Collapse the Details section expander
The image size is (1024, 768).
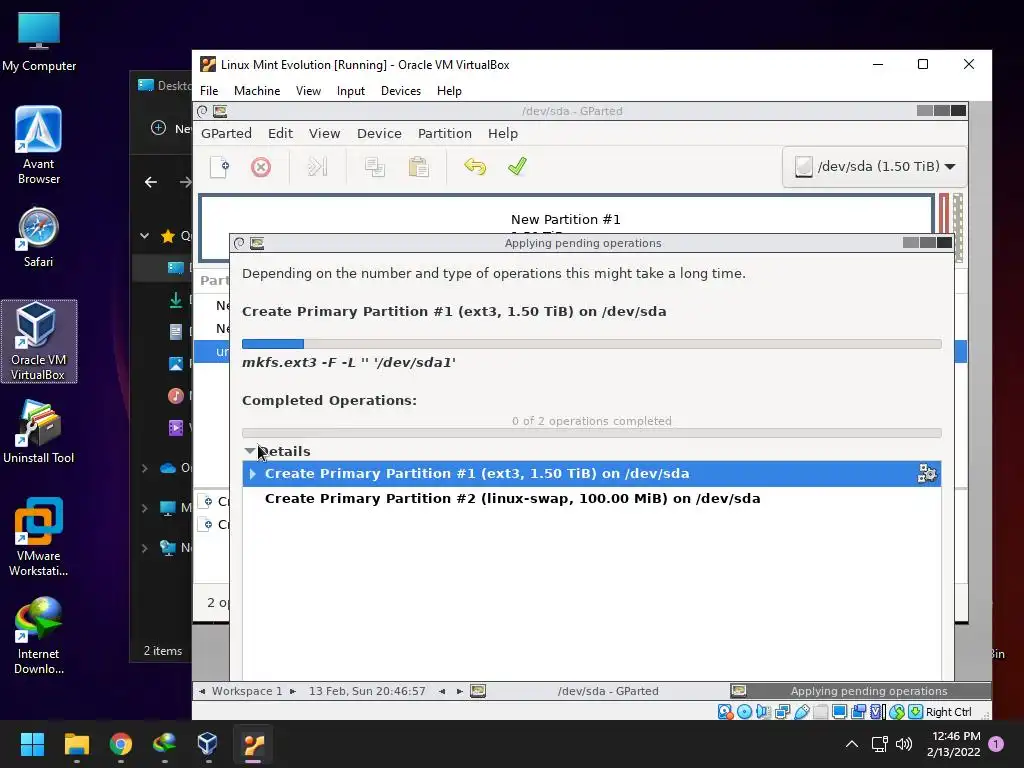(x=249, y=451)
